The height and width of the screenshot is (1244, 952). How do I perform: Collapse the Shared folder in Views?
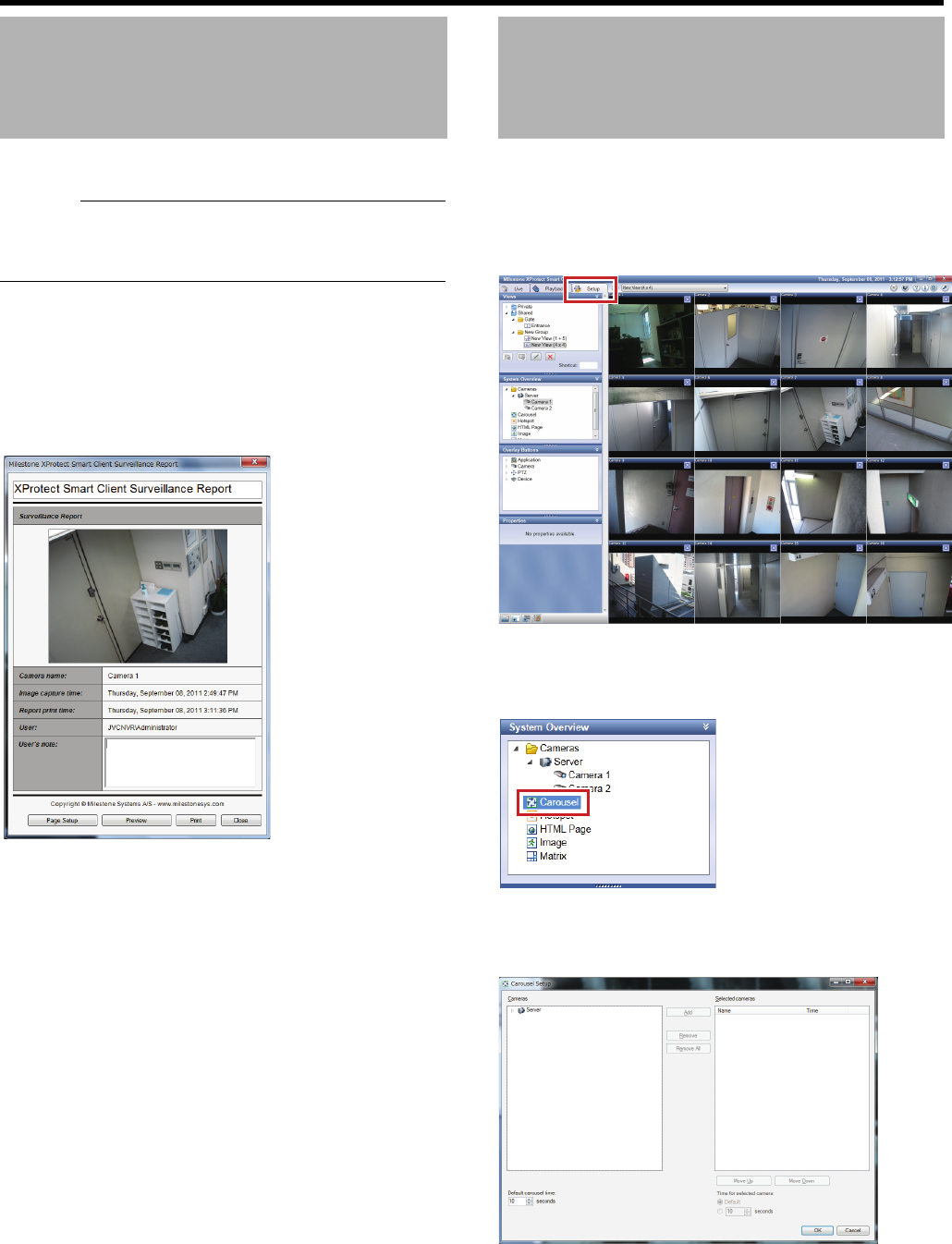pos(507,313)
